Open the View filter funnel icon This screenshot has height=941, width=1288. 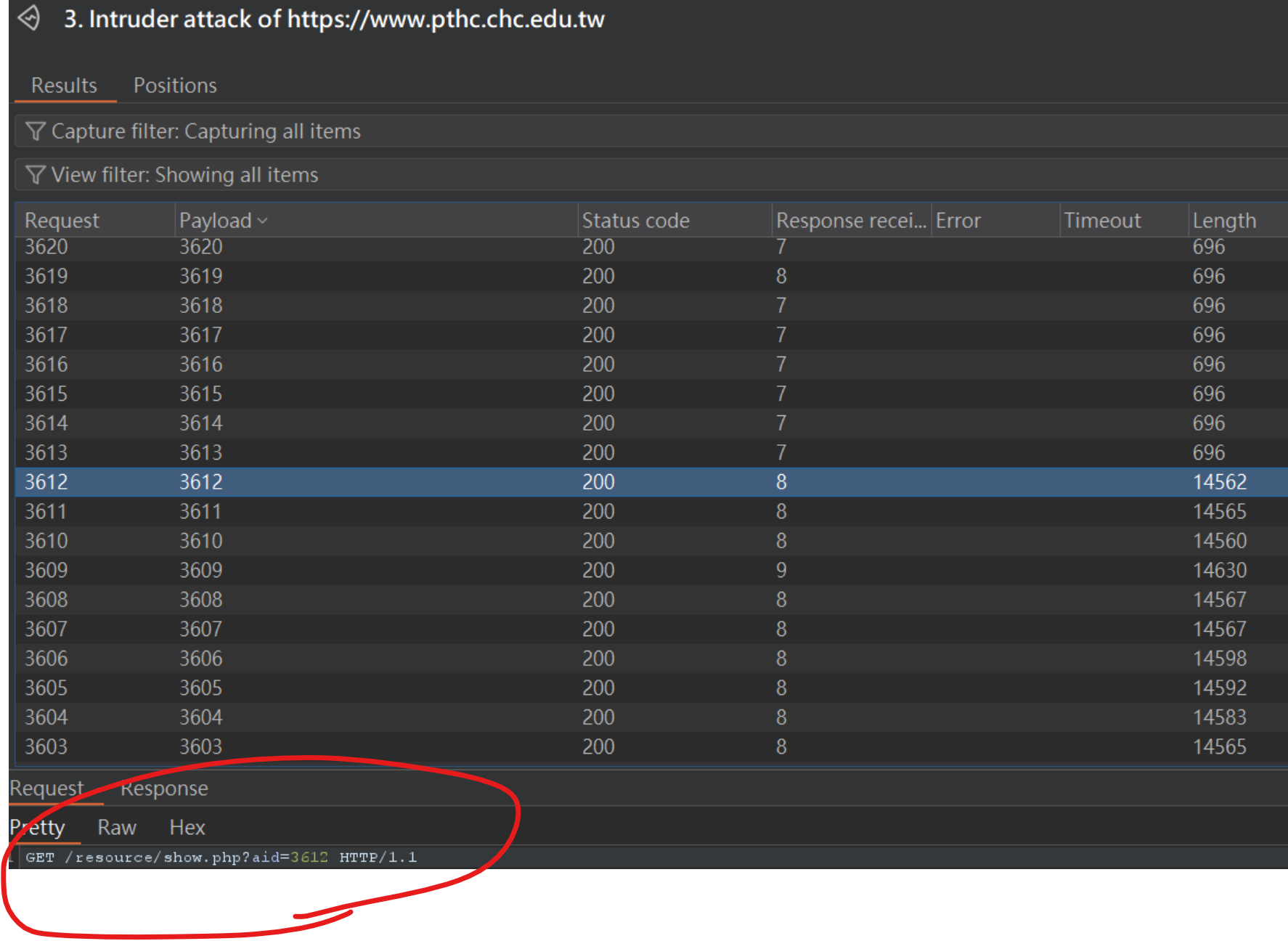[x=35, y=175]
